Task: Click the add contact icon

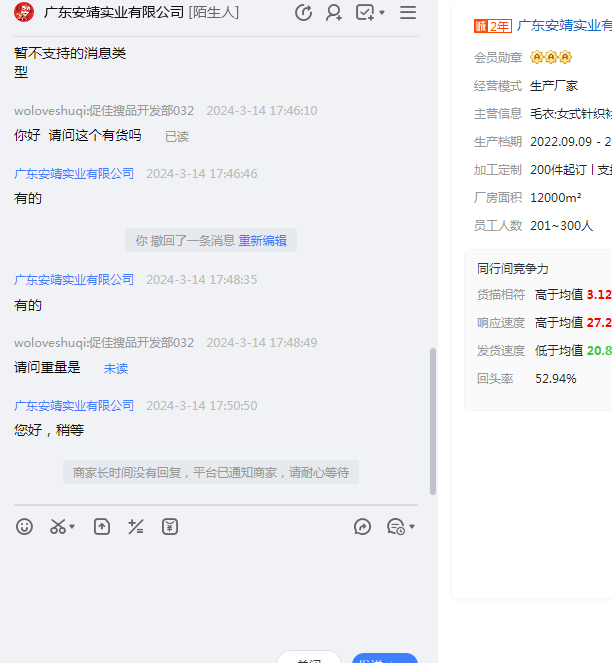Action: 334,13
